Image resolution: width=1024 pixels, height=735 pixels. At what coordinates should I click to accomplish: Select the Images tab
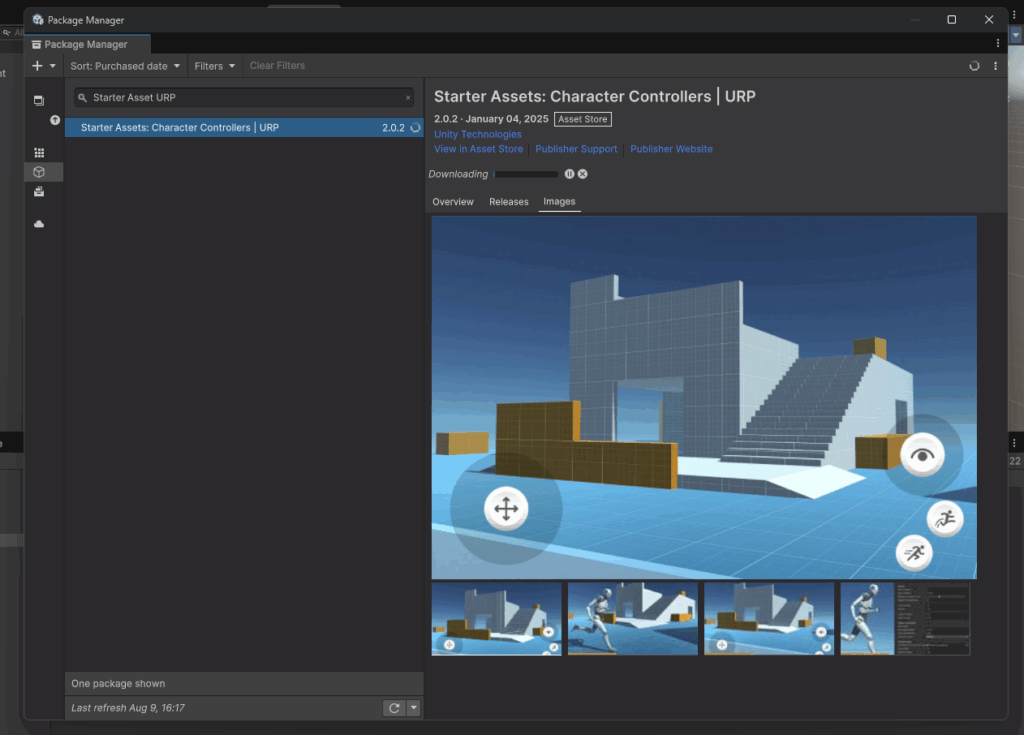[560, 202]
